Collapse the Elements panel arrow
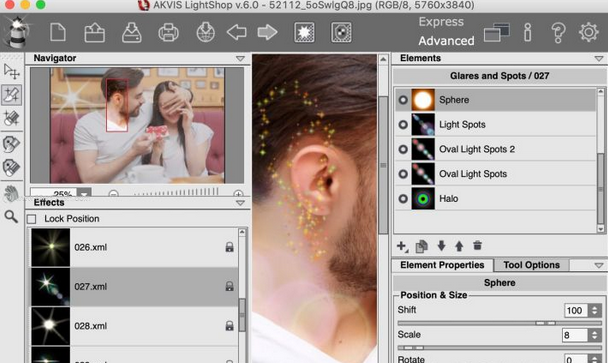Image resolution: width=608 pixels, height=363 pixels. tap(599, 59)
